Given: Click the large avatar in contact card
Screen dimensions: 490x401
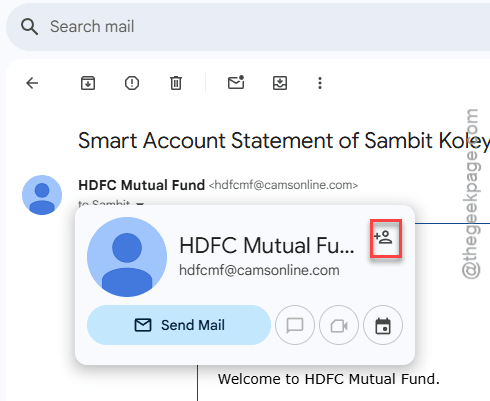Looking at the screenshot, I should pyautogui.click(x=127, y=257).
